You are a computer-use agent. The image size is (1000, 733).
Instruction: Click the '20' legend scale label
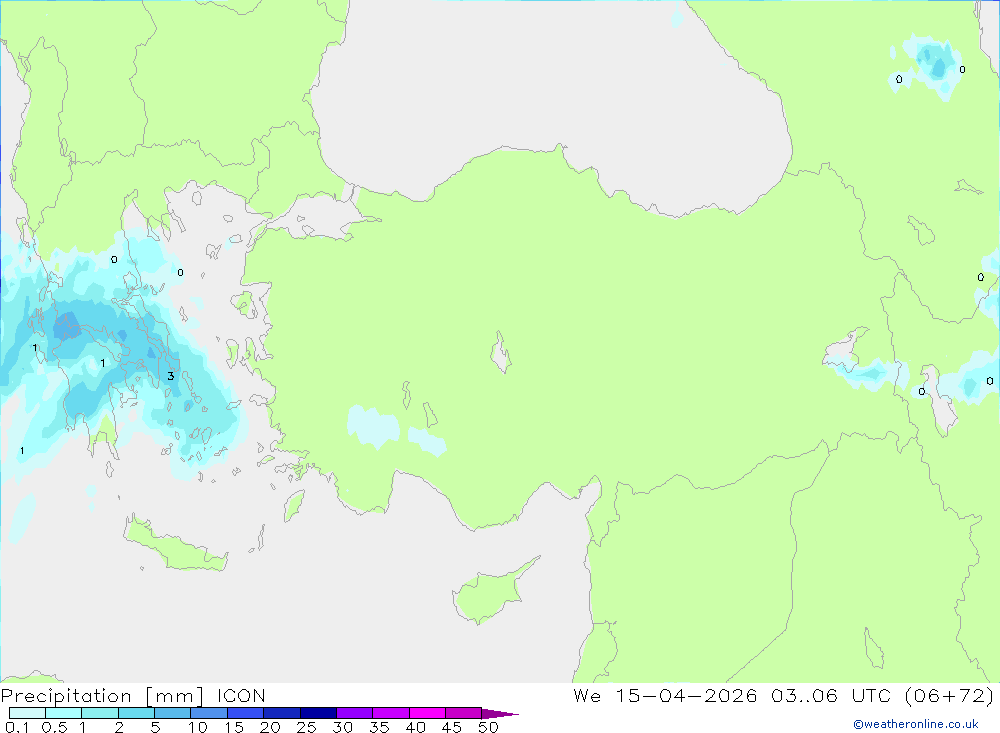270,727
